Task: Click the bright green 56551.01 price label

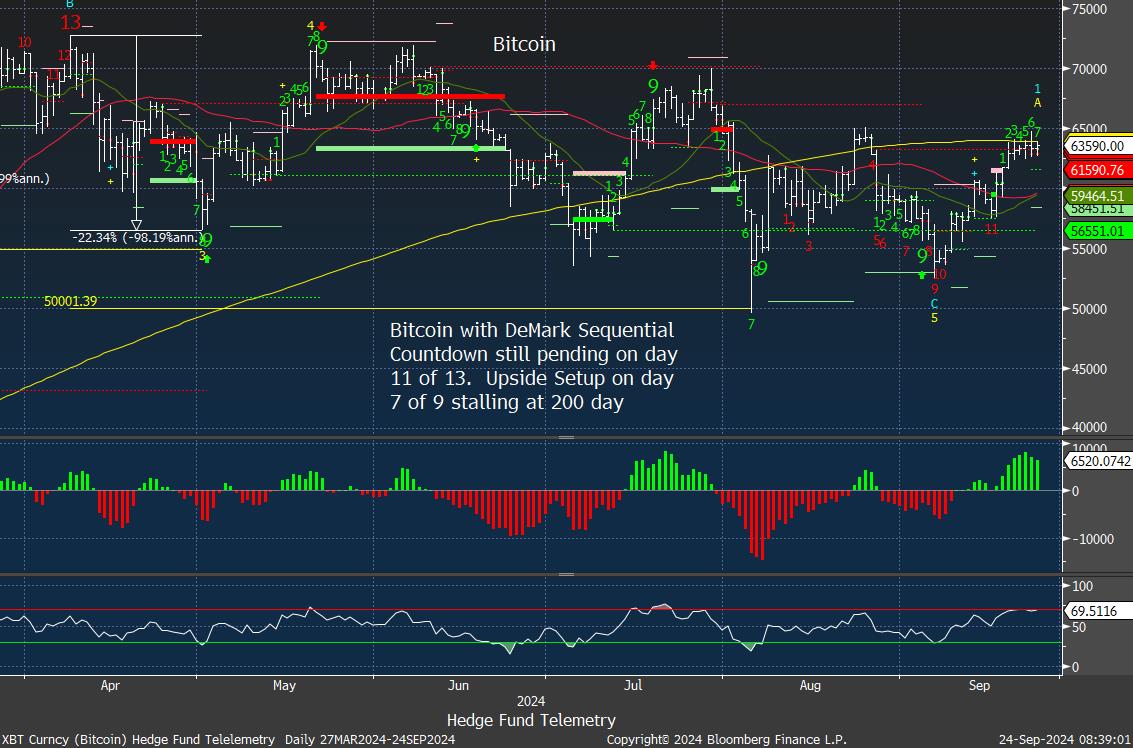Action: (1097, 231)
